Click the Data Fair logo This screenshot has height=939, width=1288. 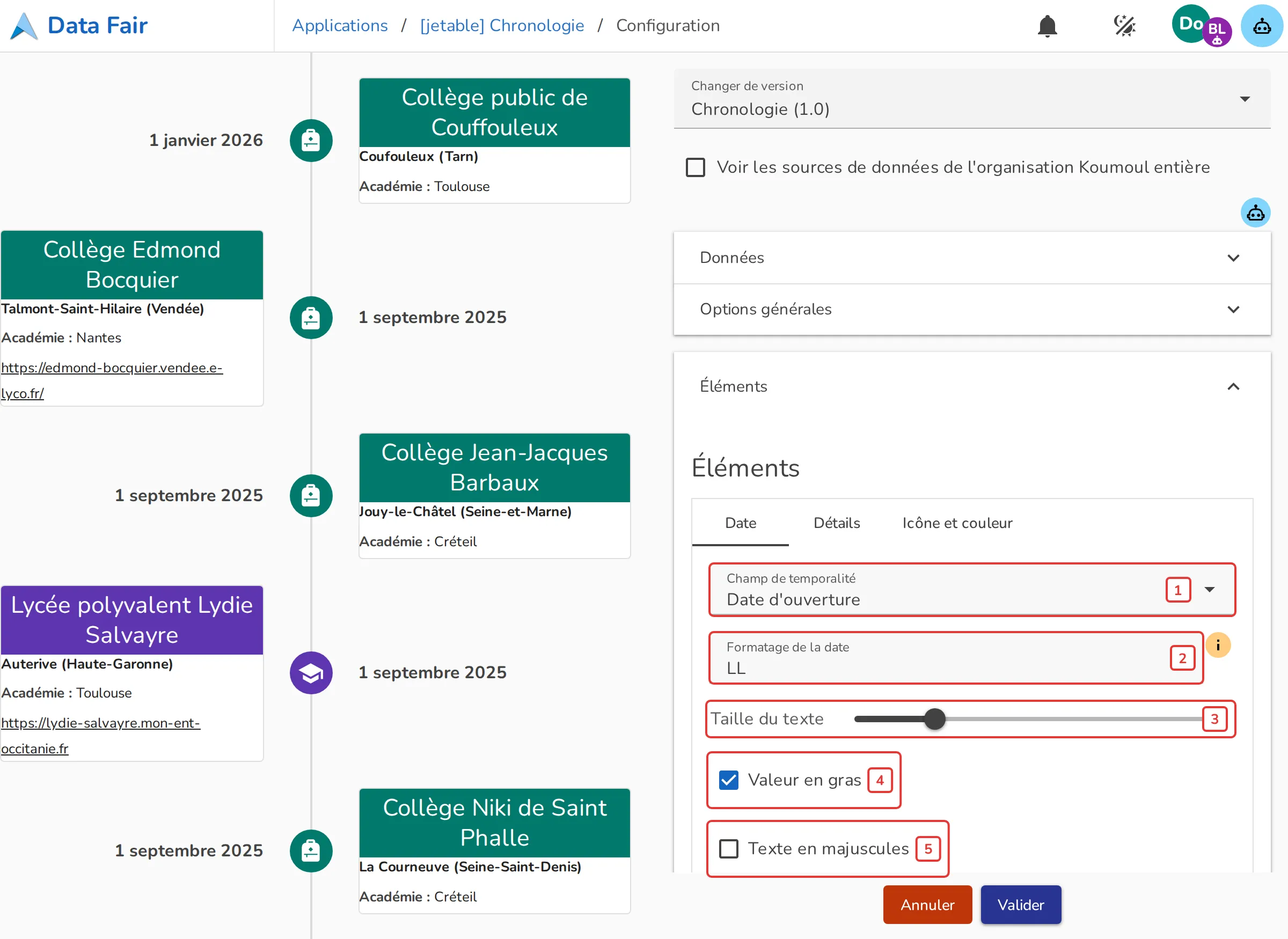point(79,26)
